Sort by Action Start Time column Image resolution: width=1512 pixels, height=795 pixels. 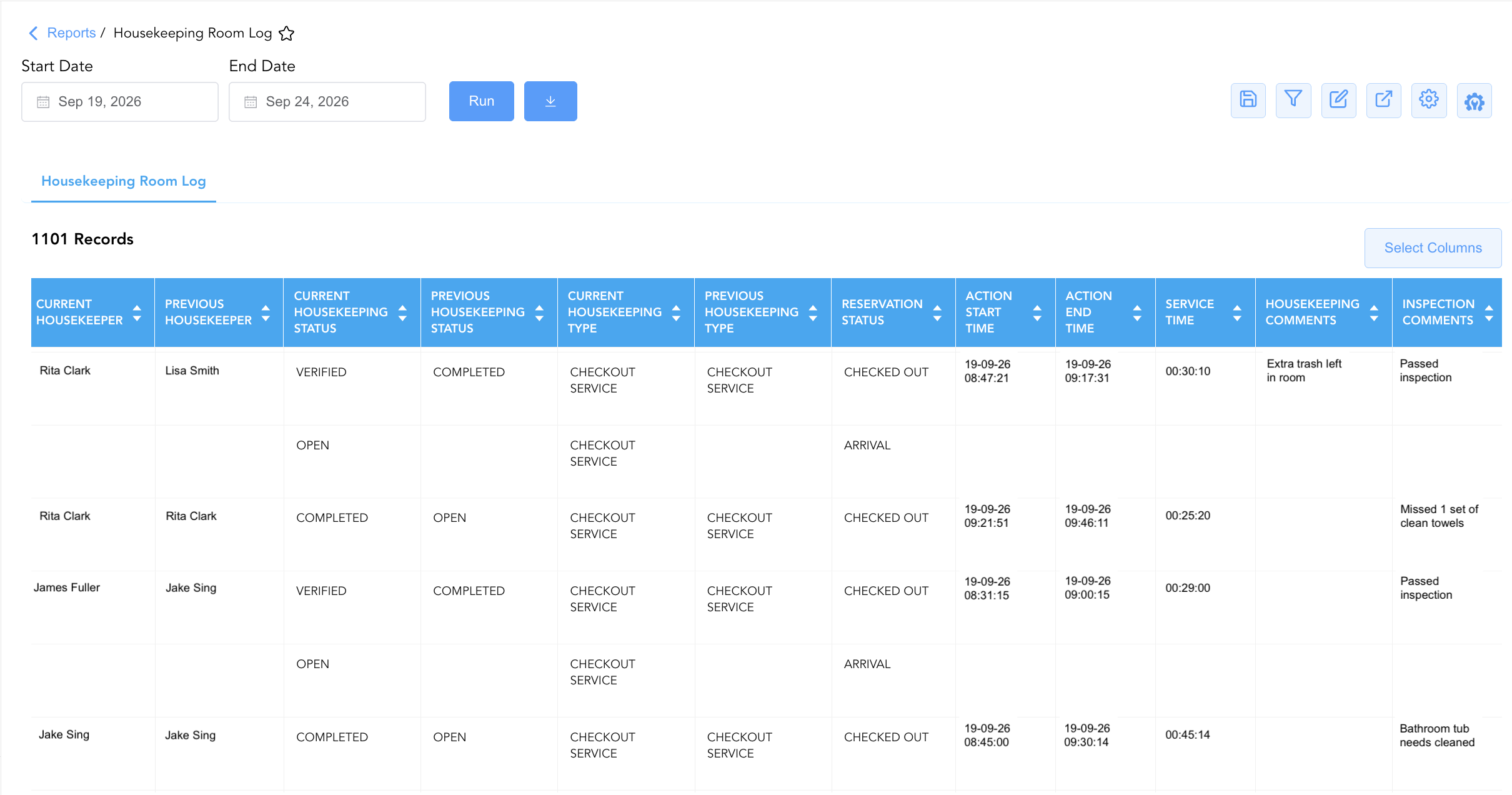(1037, 312)
